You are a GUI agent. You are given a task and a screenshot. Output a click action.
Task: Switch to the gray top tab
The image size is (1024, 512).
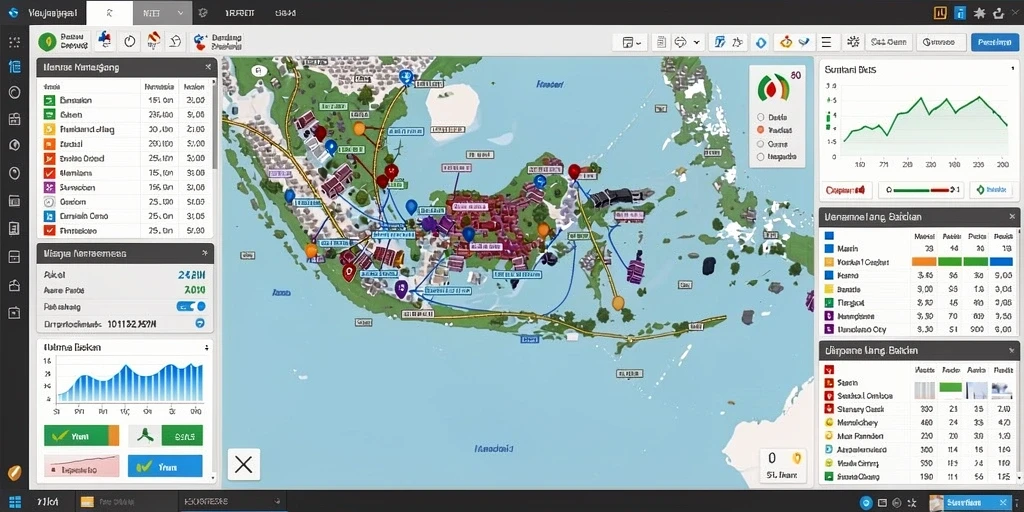pyautogui.click(x=163, y=12)
